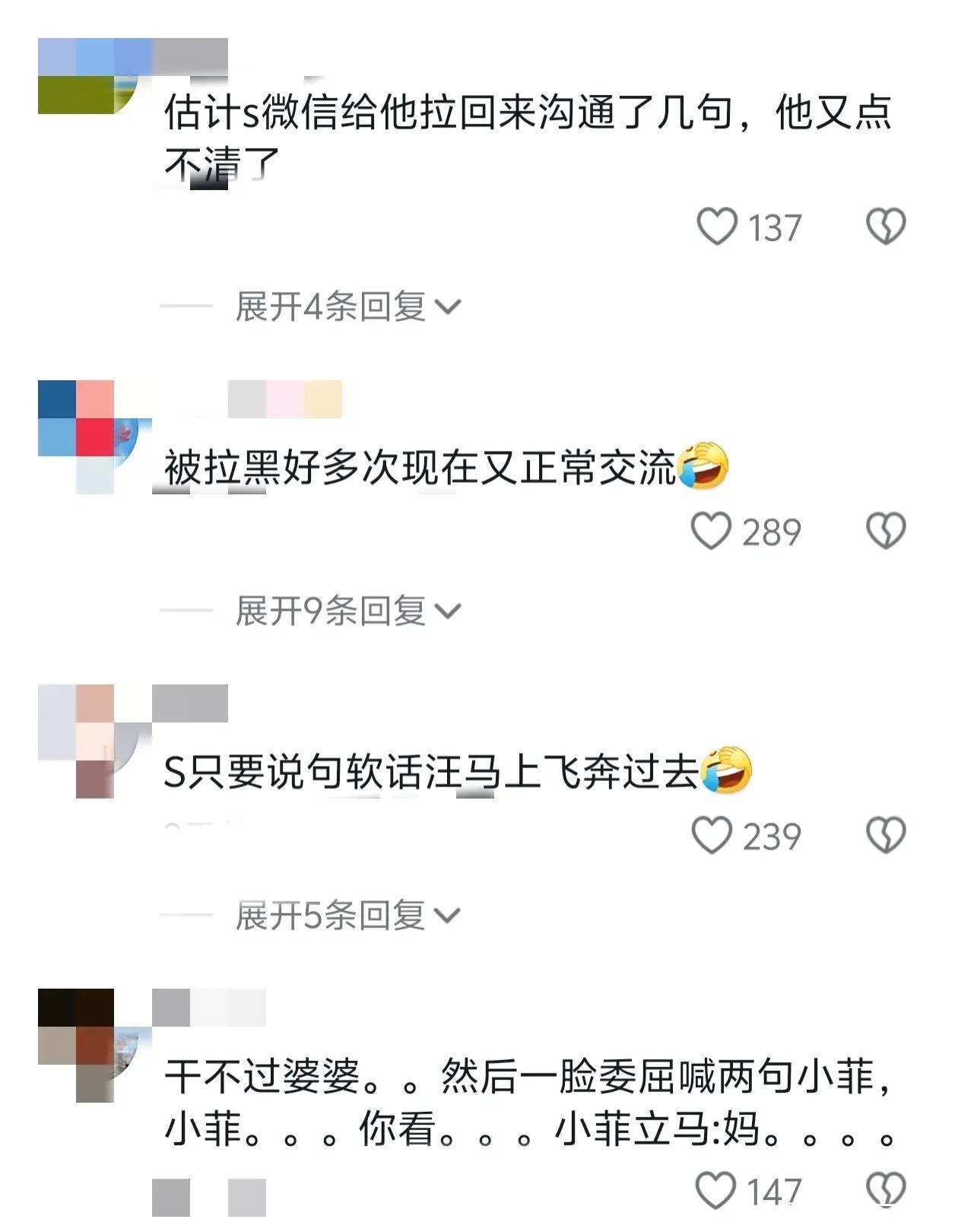Tap broken heart beside 289 likes
This screenshot has width=958, height=1232.
point(886,531)
